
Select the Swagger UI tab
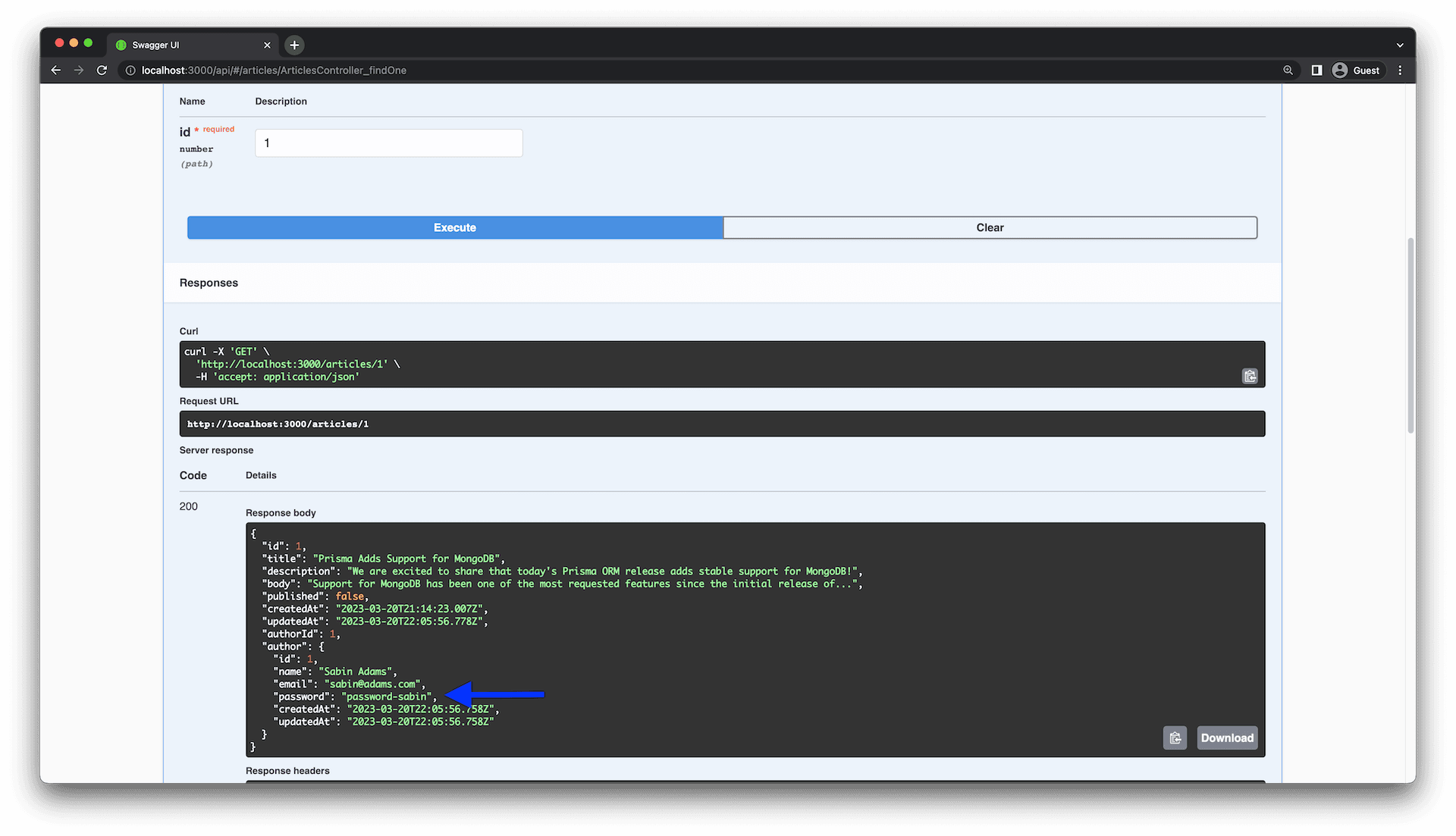[x=182, y=45]
